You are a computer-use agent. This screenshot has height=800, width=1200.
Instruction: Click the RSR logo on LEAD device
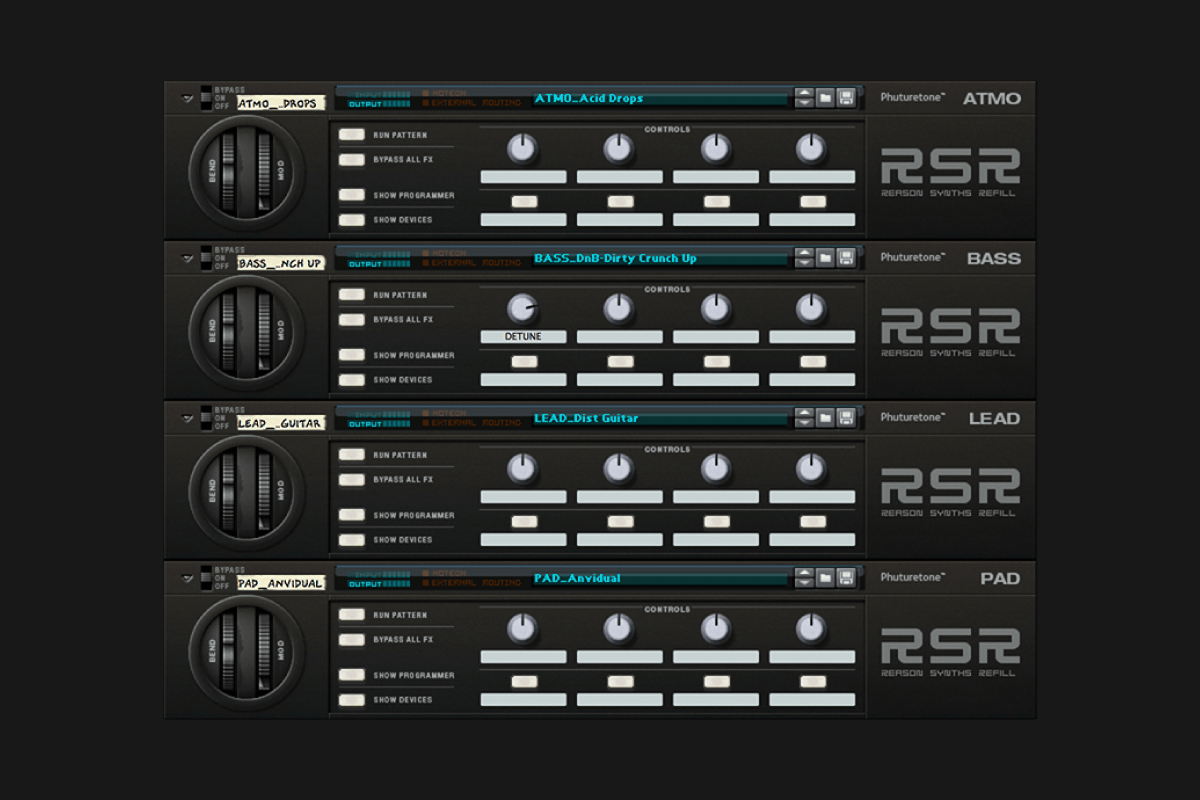pyautogui.click(x=950, y=485)
